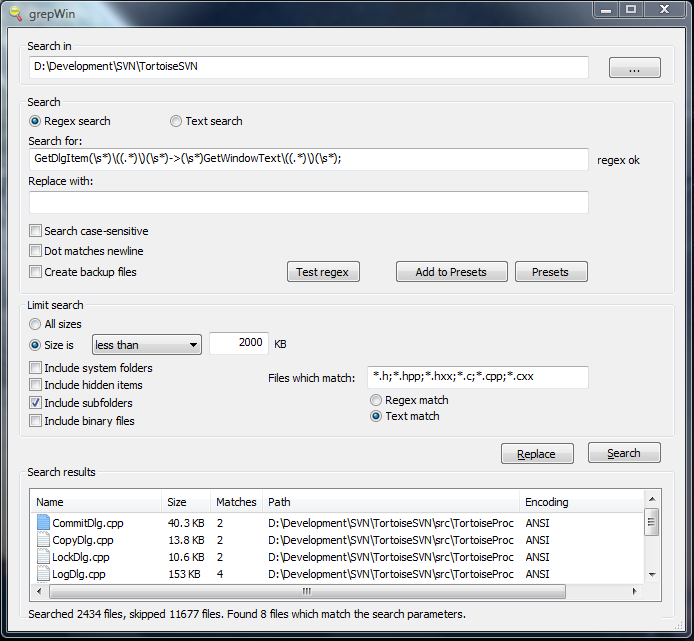Click the LockDlg.cpp file icon
The width and height of the screenshot is (694, 641).
(43, 557)
